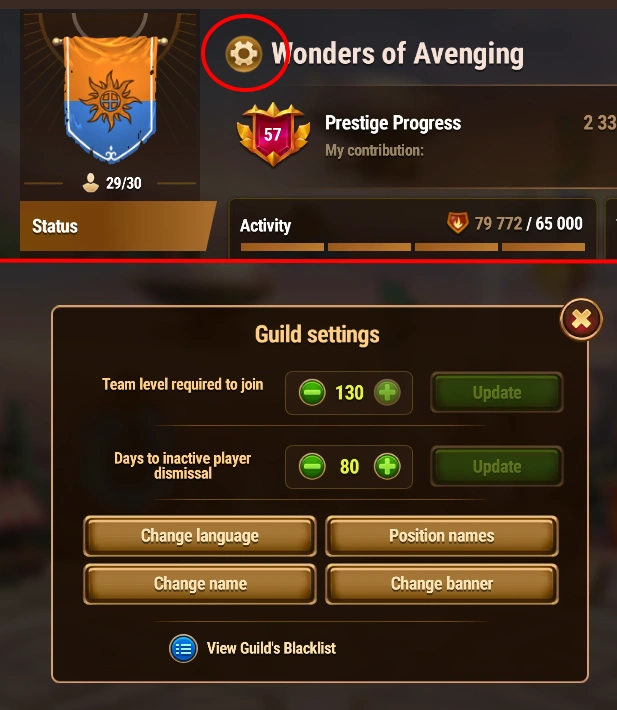Update inactive dismissal days setting
Screen dimensions: 617x710
tap(497, 466)
